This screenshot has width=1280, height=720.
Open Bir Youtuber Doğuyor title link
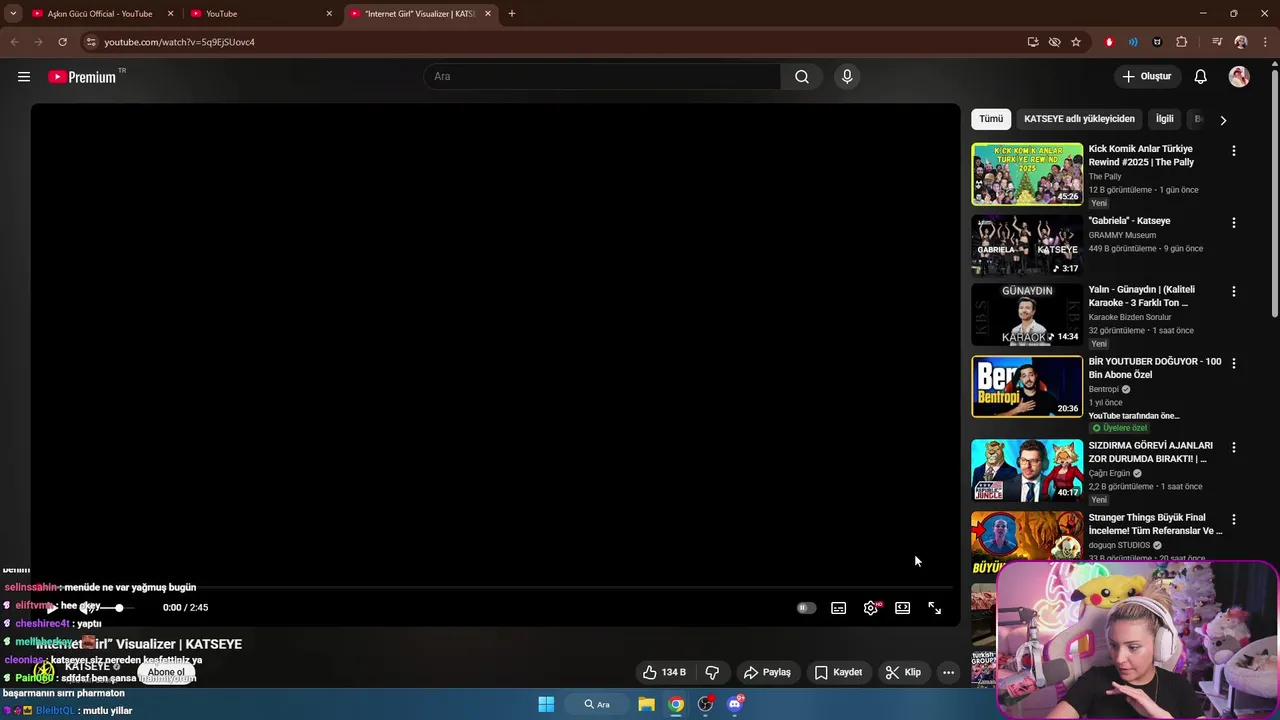1155,368
